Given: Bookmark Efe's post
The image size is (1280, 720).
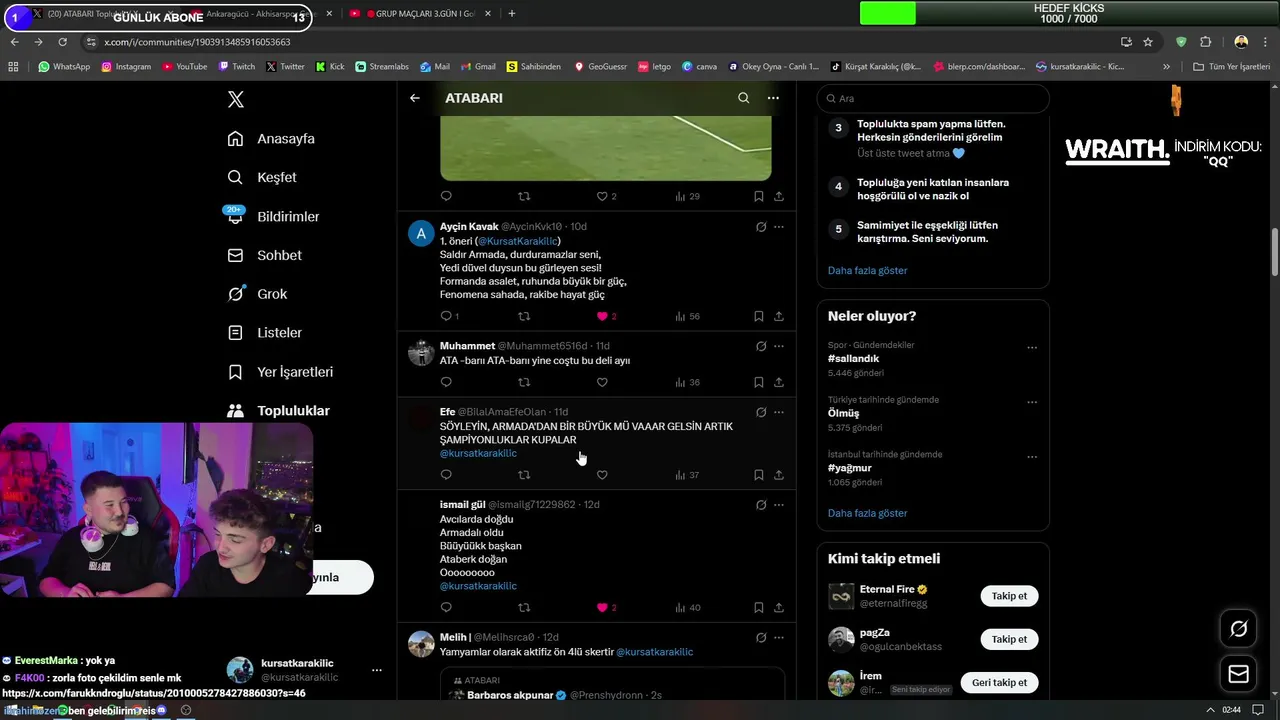Looking at the screenshot, I should click(x=759, y=475).
